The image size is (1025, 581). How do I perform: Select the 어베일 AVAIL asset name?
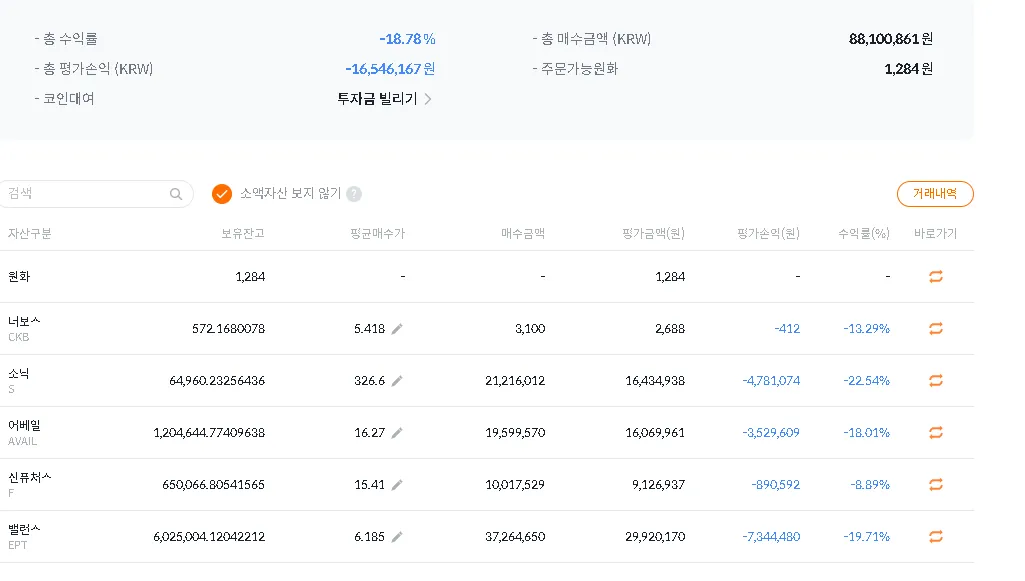click(x=24, y=433)
